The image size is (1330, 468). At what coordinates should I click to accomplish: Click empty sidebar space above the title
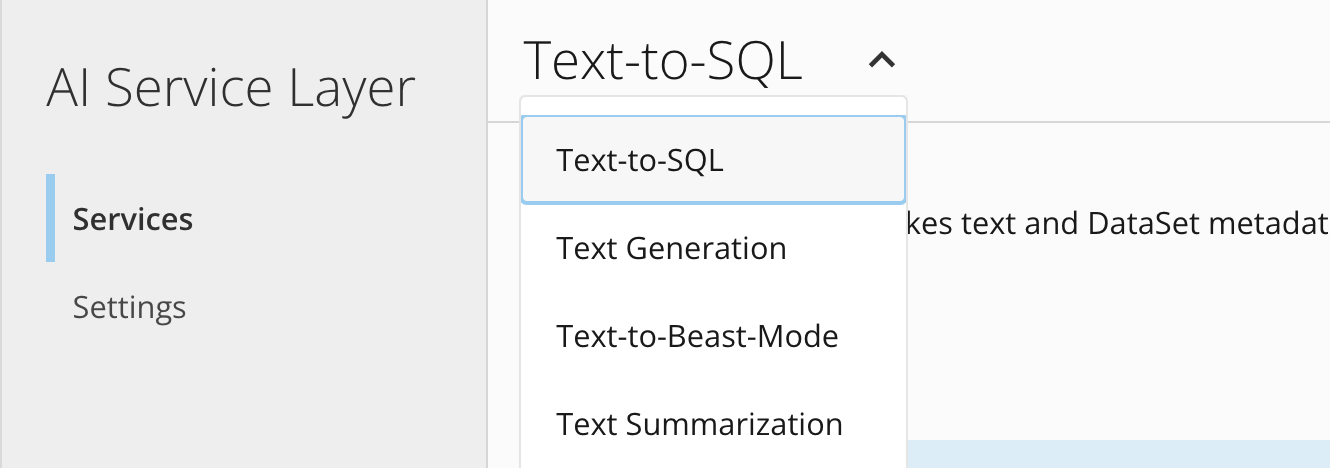click(240, 25)
